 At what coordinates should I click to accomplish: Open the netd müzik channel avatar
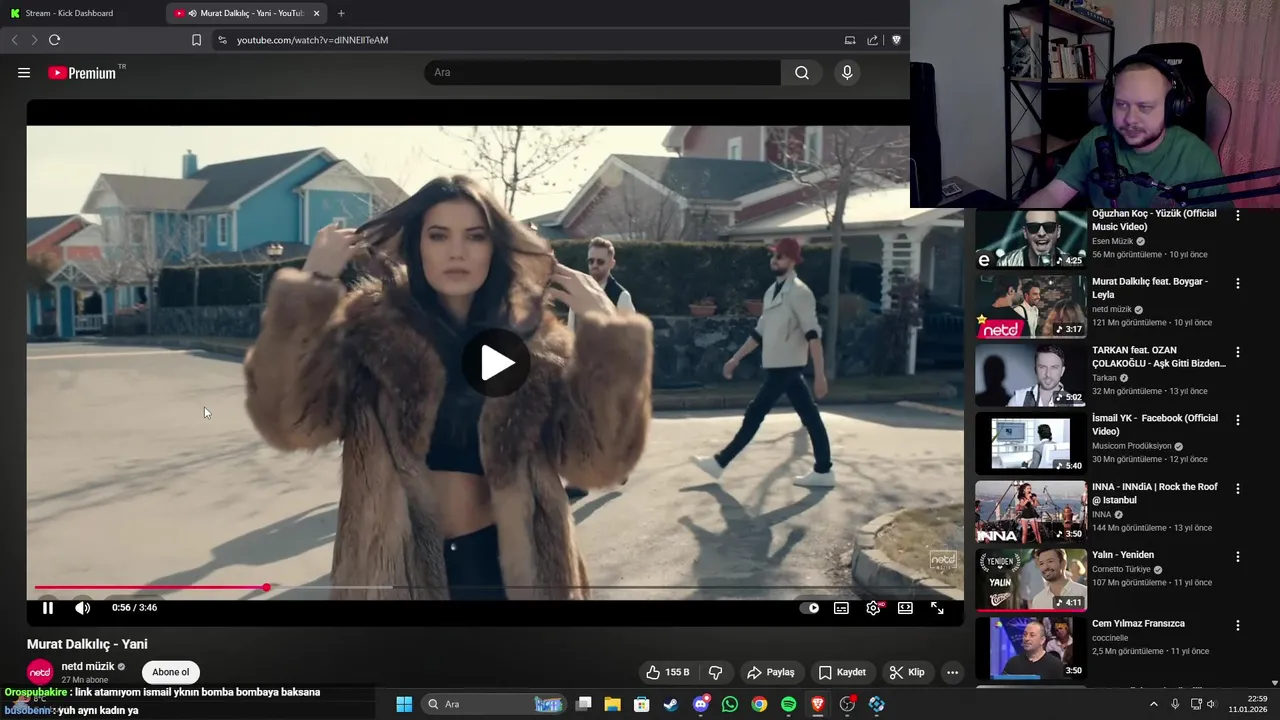point(40,672)
